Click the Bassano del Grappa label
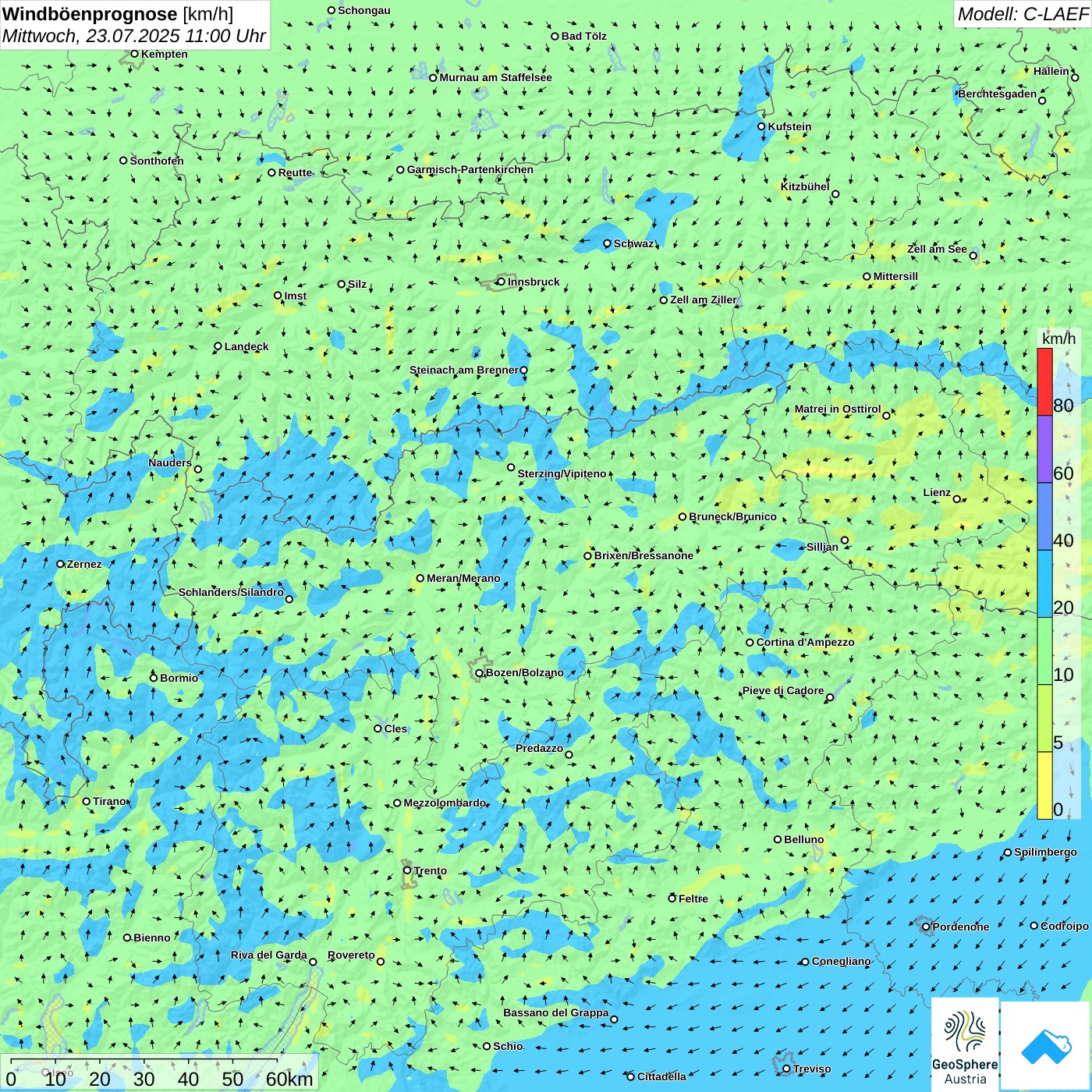This screenshot has height=1092, width=1092. point(556,1012)
